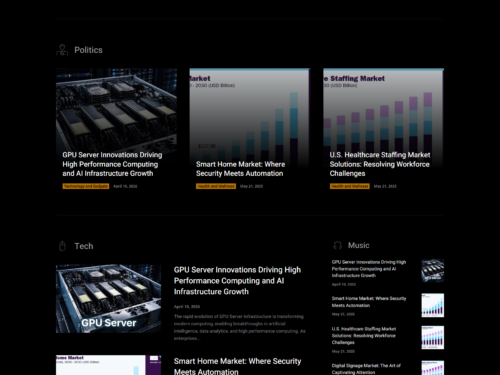The width and height of the screenshot is (500, 375).
Task: Open the Music section heading
Action: [359, 245]
